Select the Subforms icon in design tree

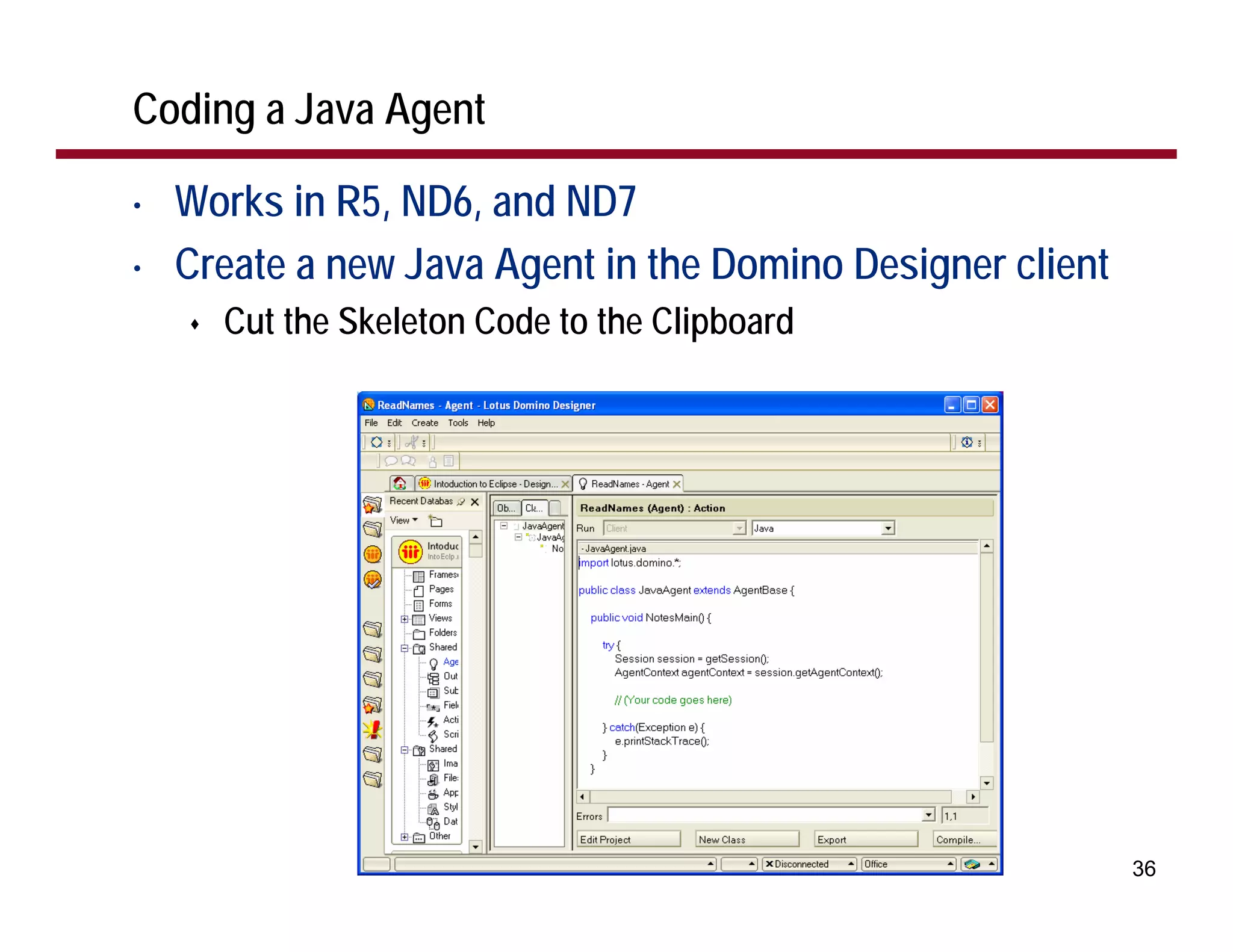pyautogui.click(x=433, y=693)
